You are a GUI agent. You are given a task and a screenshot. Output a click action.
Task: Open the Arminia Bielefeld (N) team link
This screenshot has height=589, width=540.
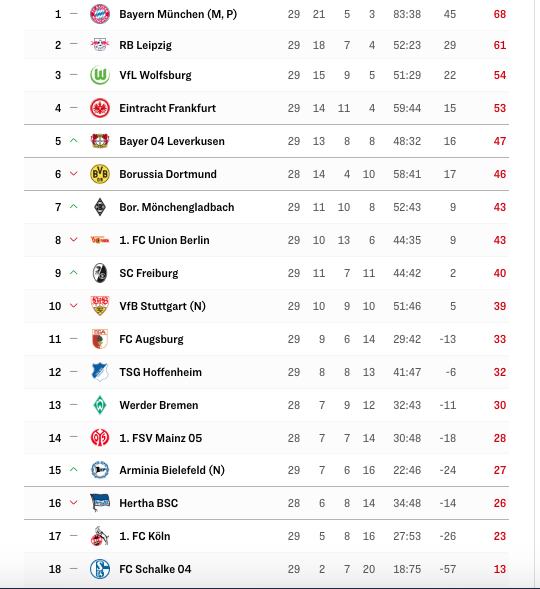pyautogui.click(x=172, y=470)
